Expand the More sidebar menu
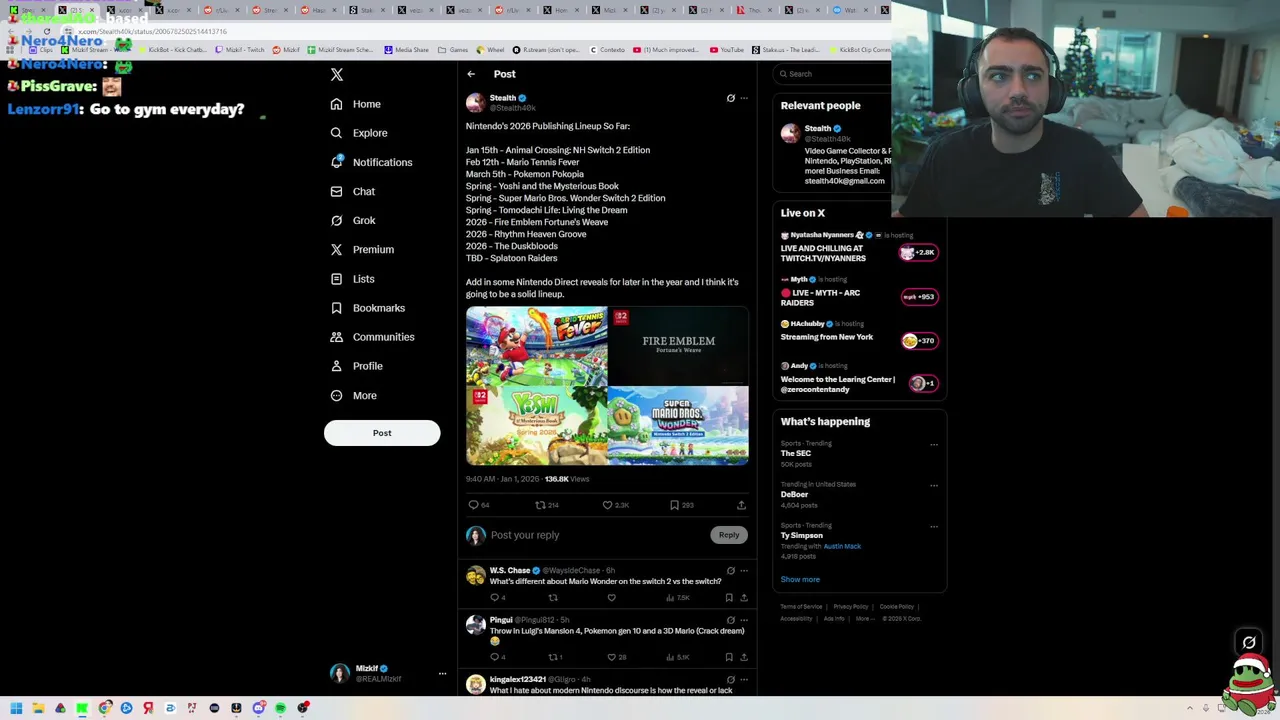 pos(353,396)
